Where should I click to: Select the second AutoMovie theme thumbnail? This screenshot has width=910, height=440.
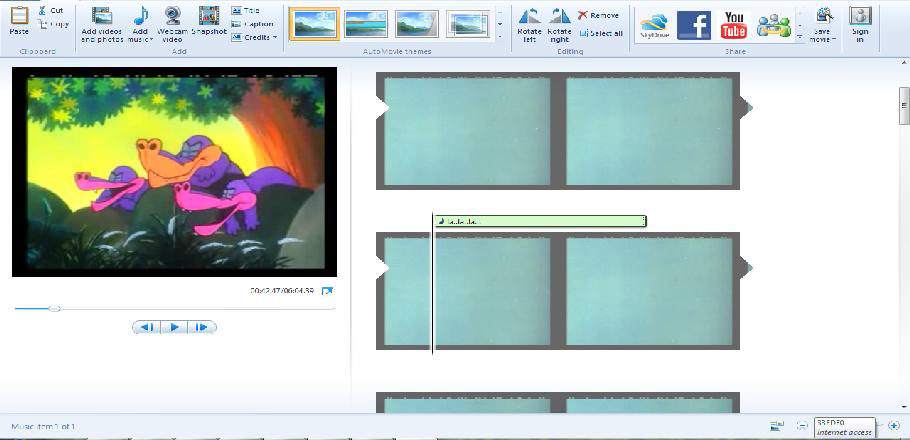pos(366,24)
